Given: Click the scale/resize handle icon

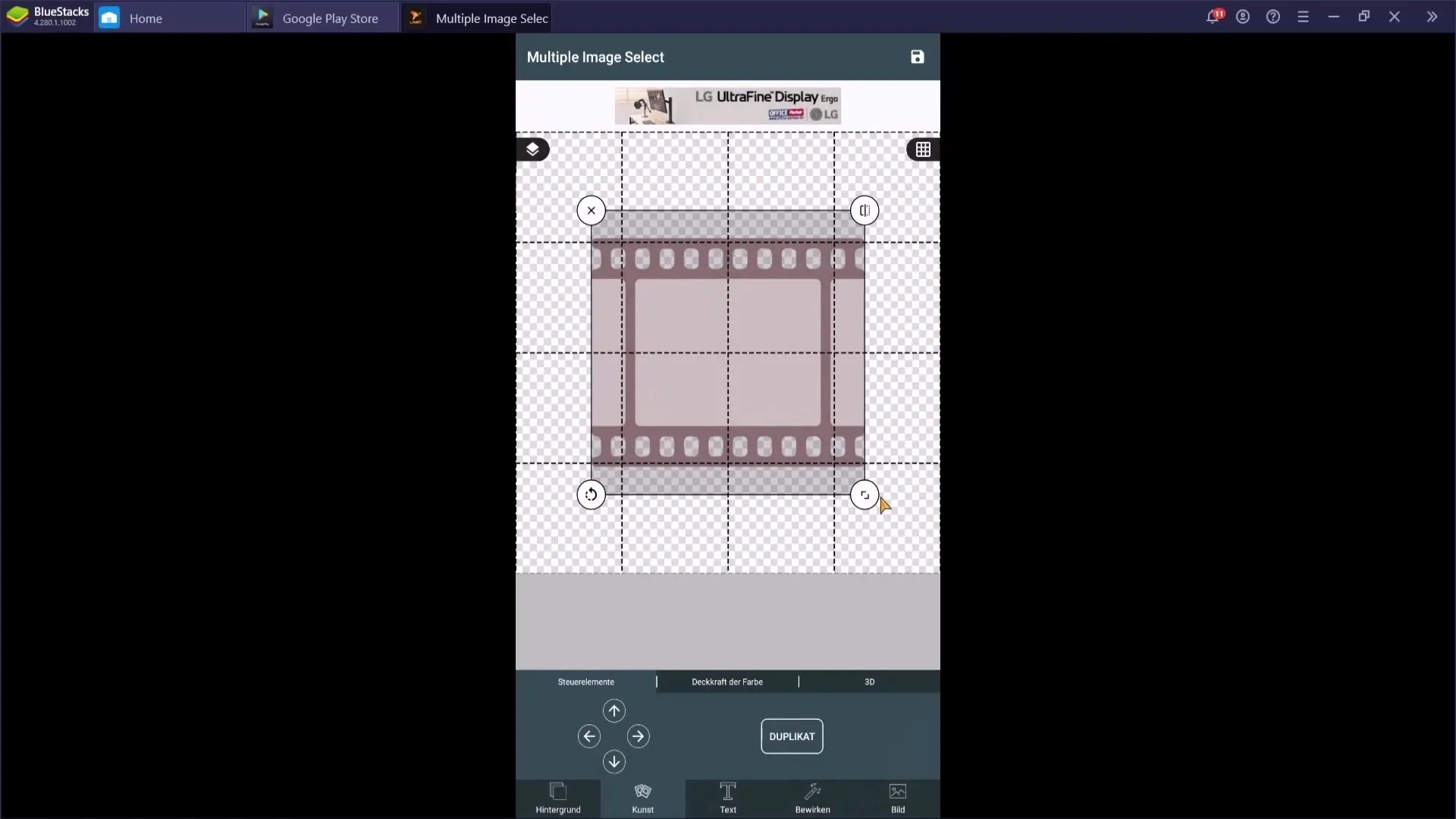Looking at the screenshot, I should point(863,495).
